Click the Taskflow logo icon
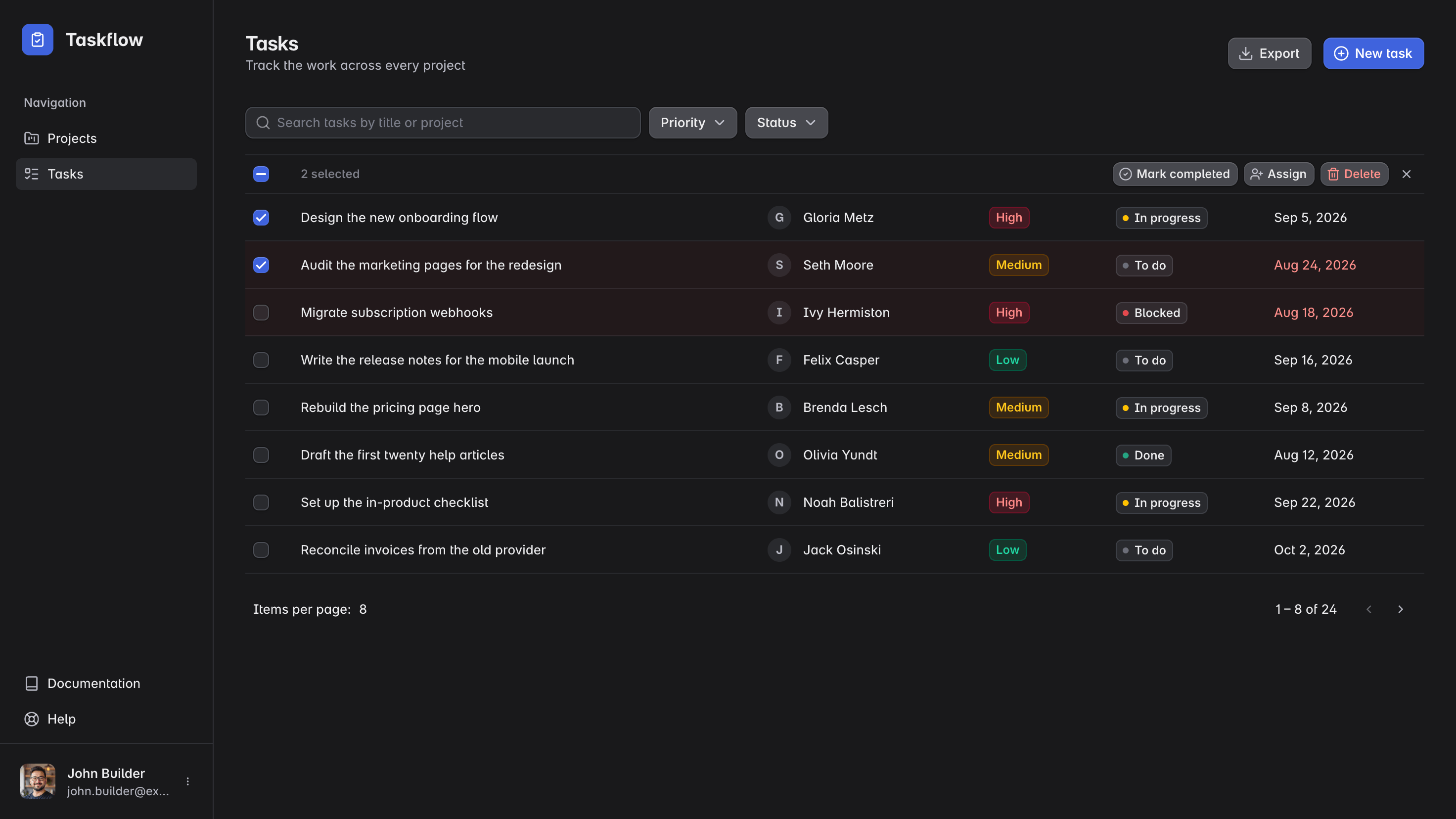 point(37,40)
